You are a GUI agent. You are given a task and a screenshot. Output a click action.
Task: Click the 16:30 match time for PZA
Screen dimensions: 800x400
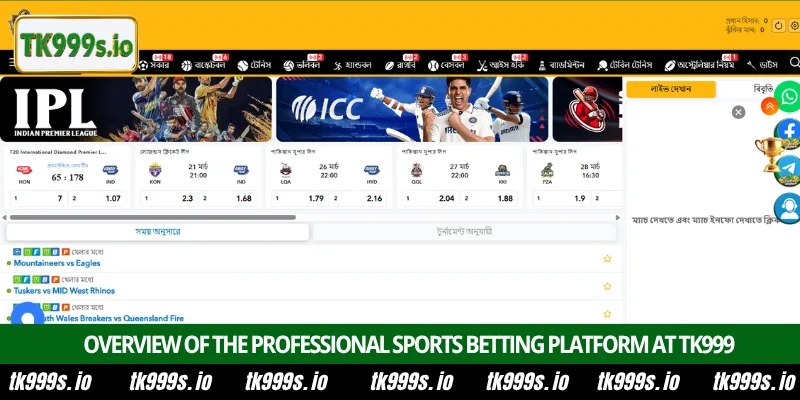coord(590,176)
